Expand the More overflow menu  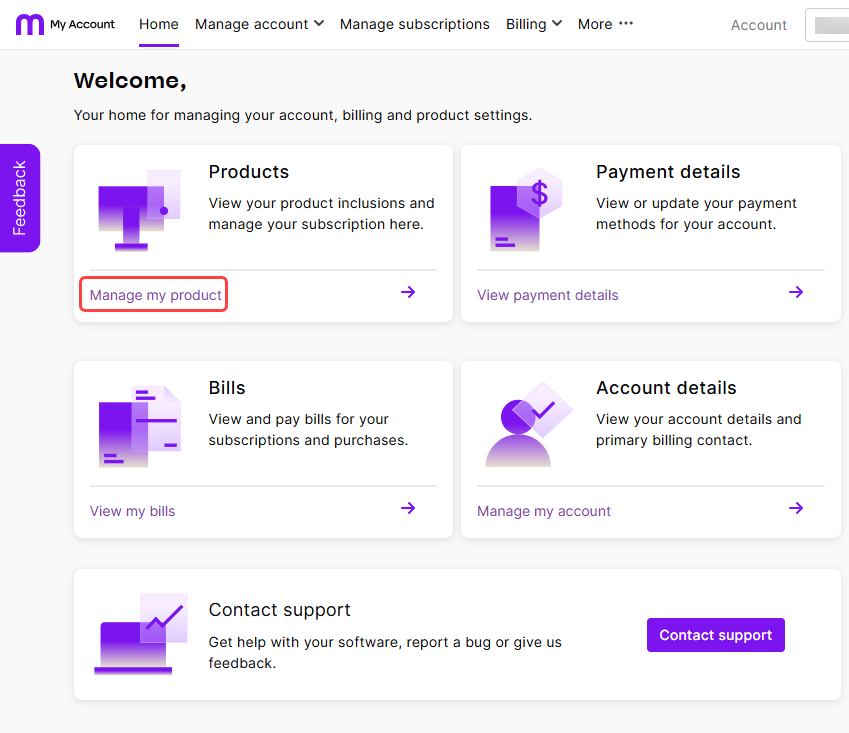click(605, 24)
